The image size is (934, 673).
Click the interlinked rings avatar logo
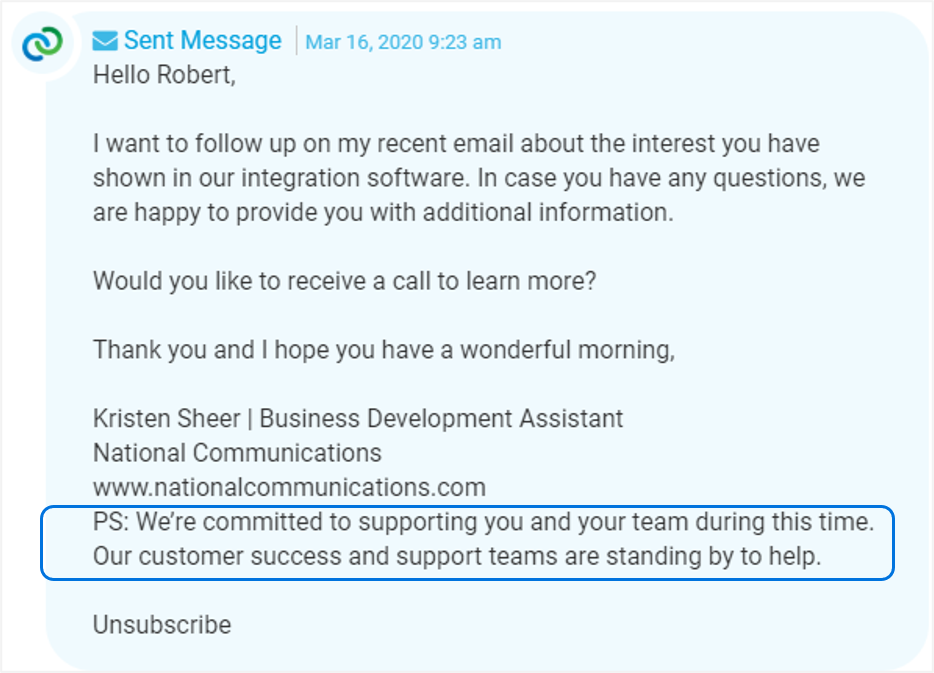pos(42,43)
